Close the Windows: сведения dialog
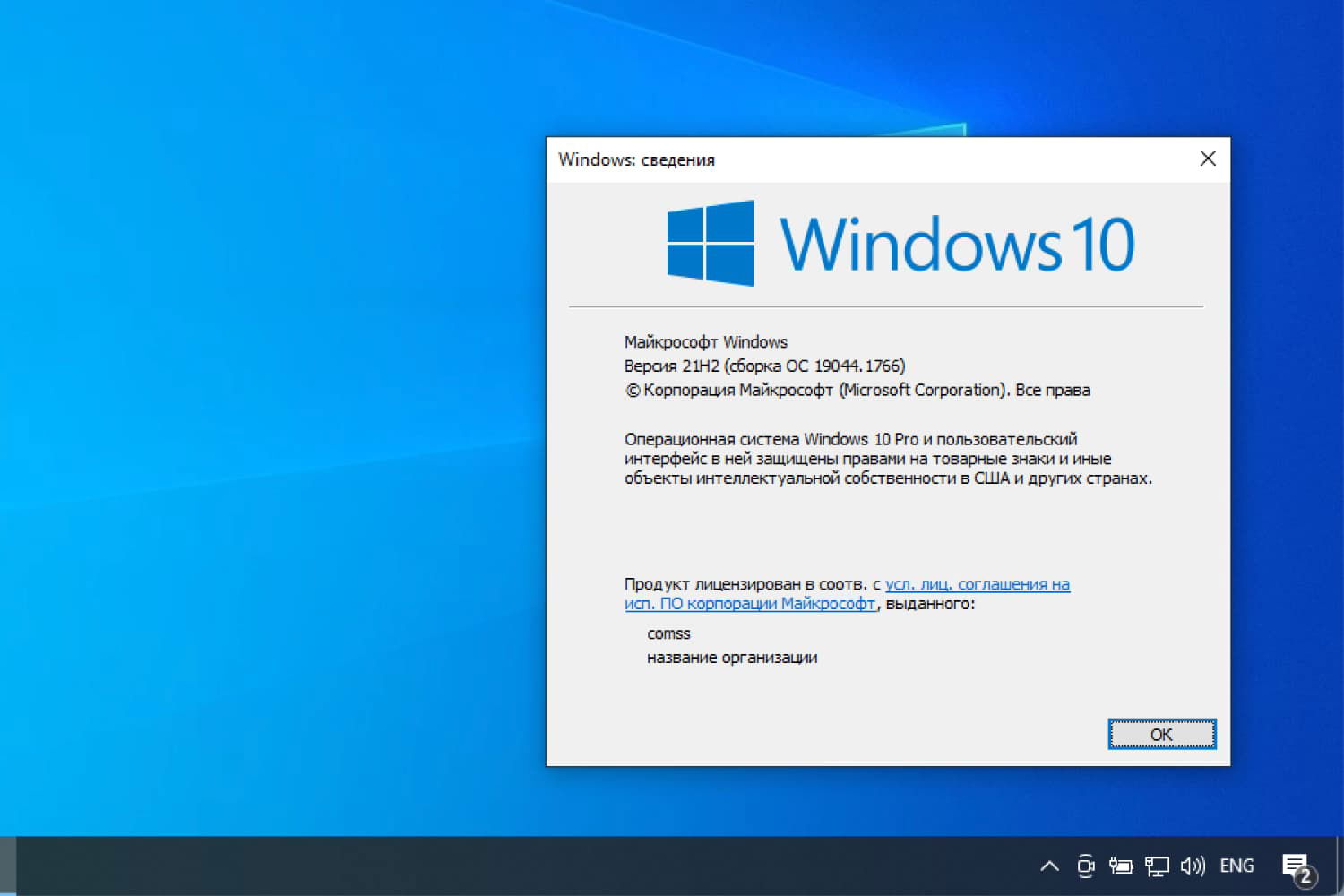Screen dimensions: 1344x896 click(x=1208, y=159)
